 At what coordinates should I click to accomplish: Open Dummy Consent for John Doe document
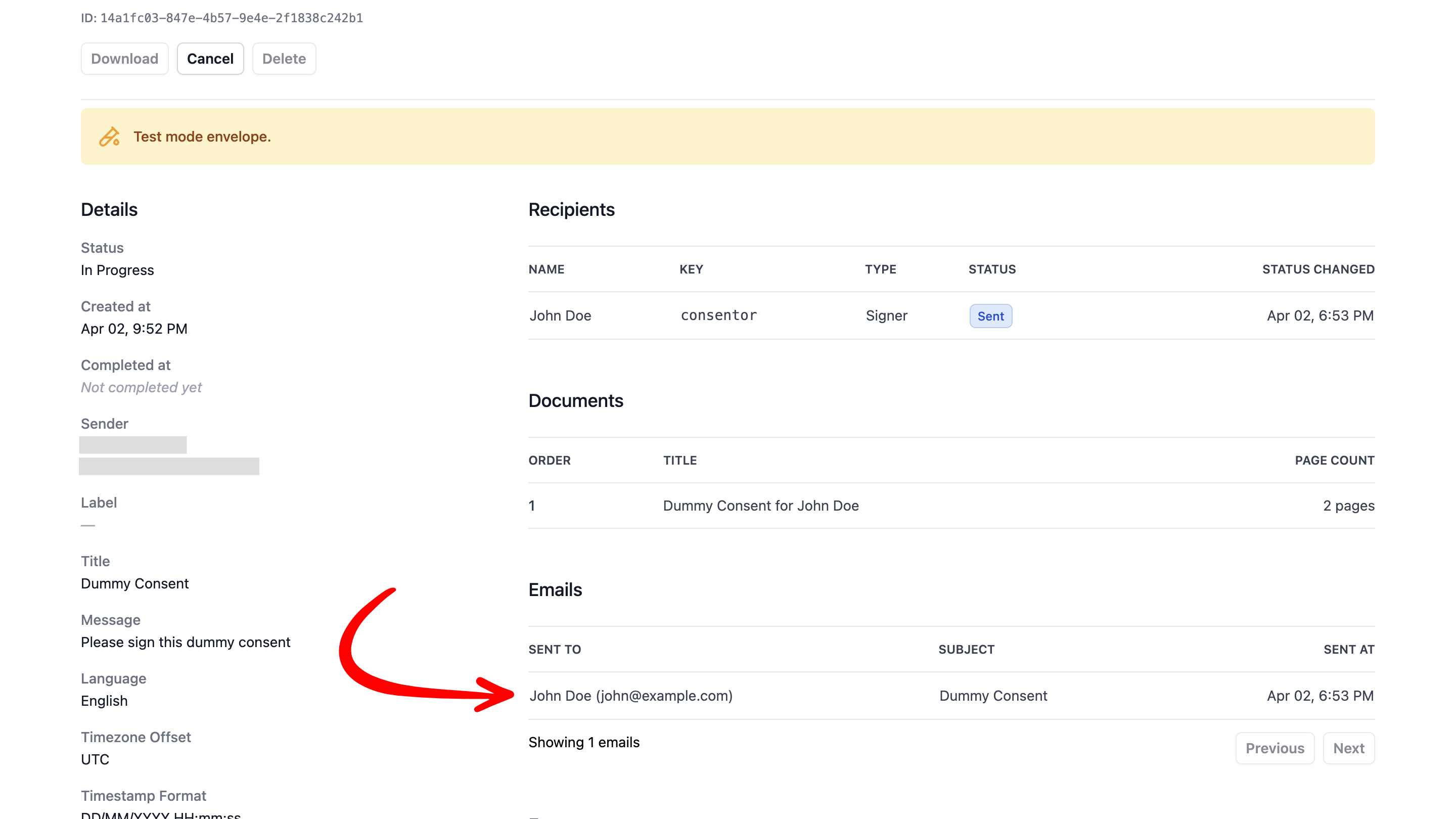760,506
